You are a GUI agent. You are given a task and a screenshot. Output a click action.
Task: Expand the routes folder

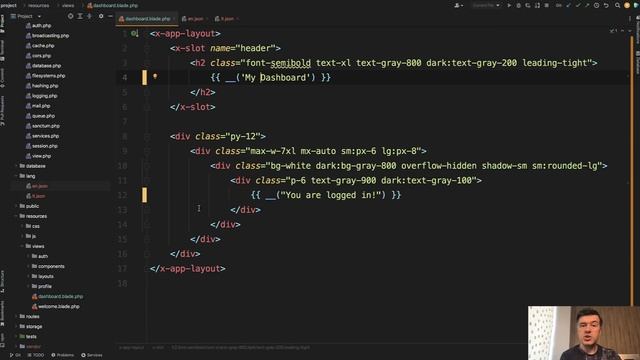[x=16, y=316]
